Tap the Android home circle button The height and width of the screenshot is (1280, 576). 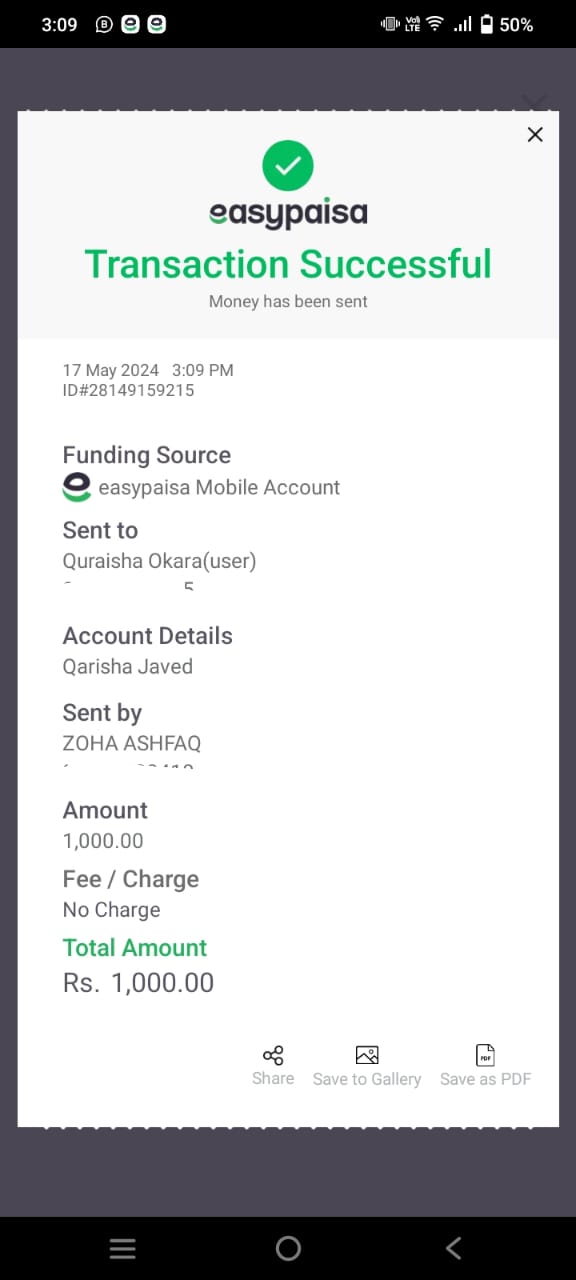pyautogui.click(x=288, y=1248)
